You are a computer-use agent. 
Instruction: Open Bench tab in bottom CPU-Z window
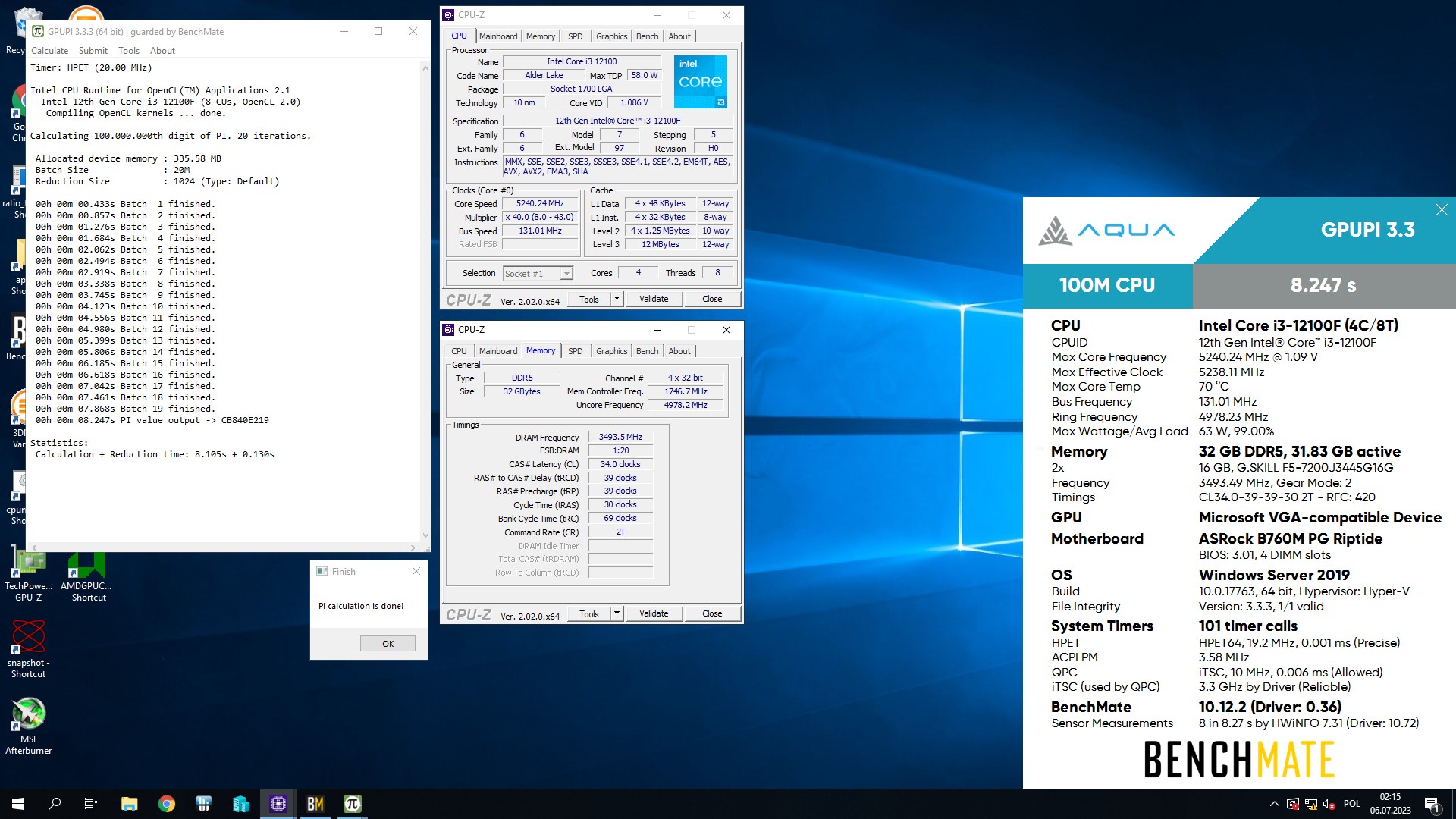point(647,351)
